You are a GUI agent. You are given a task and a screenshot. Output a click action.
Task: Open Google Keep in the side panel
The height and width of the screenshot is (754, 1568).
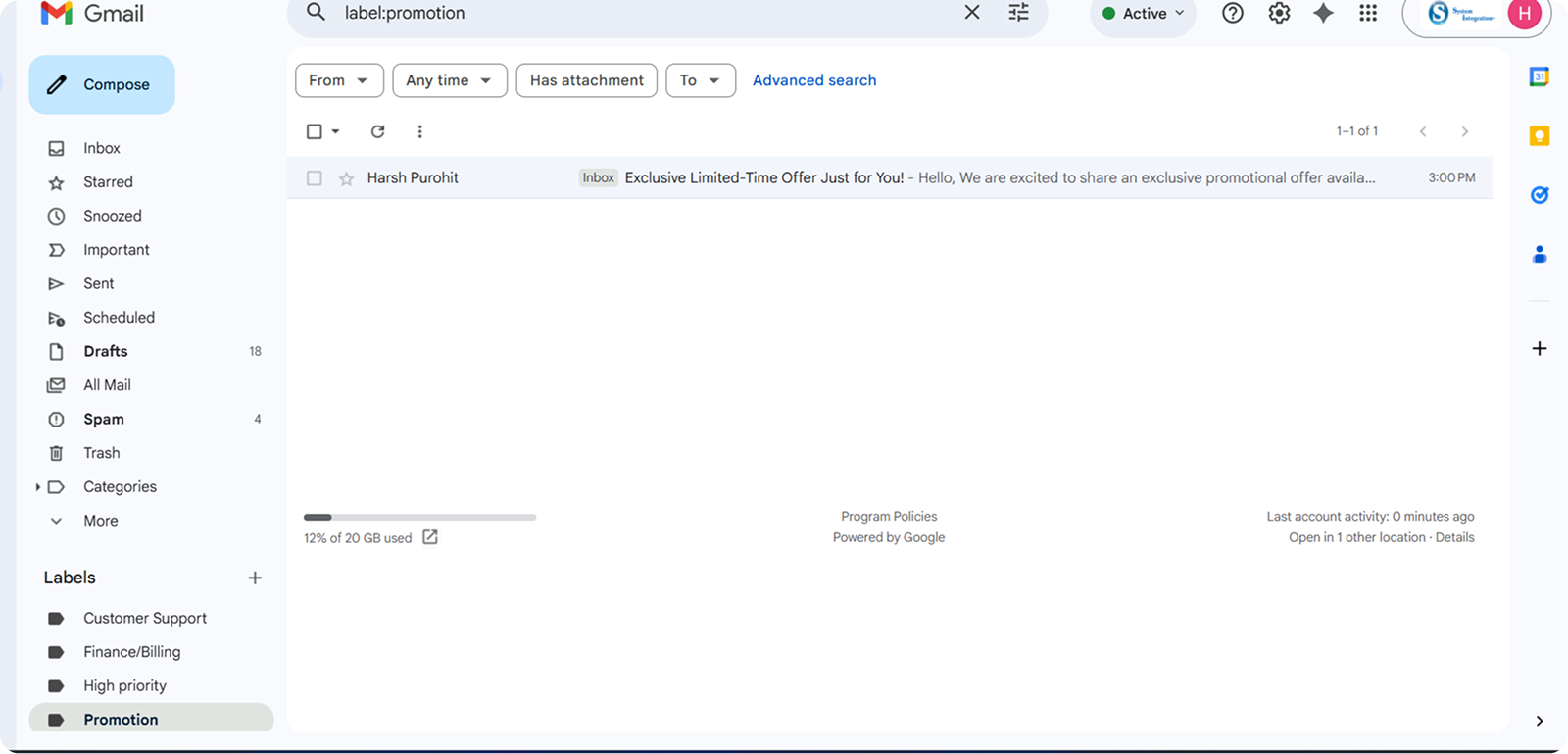(x=1539, y=136)
